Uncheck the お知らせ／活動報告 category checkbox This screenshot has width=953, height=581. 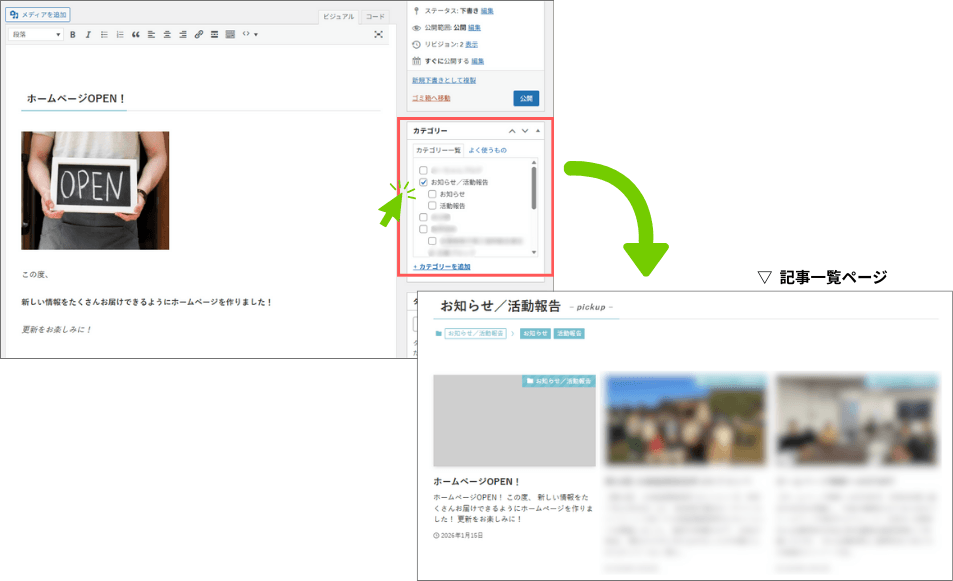point(424,182)
